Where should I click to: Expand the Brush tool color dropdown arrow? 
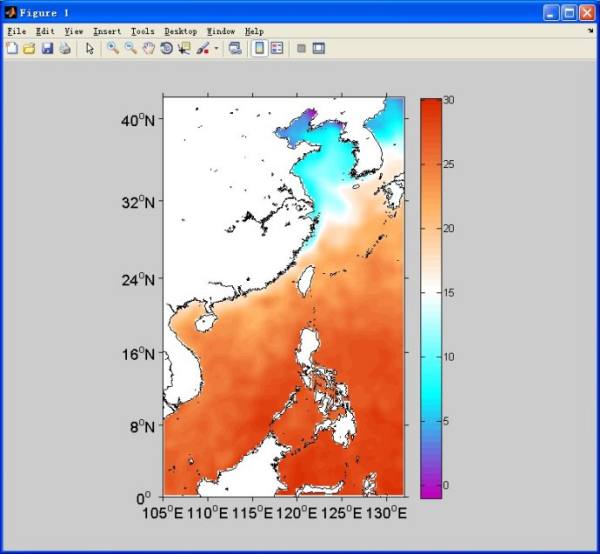click(x=216, y=48)
